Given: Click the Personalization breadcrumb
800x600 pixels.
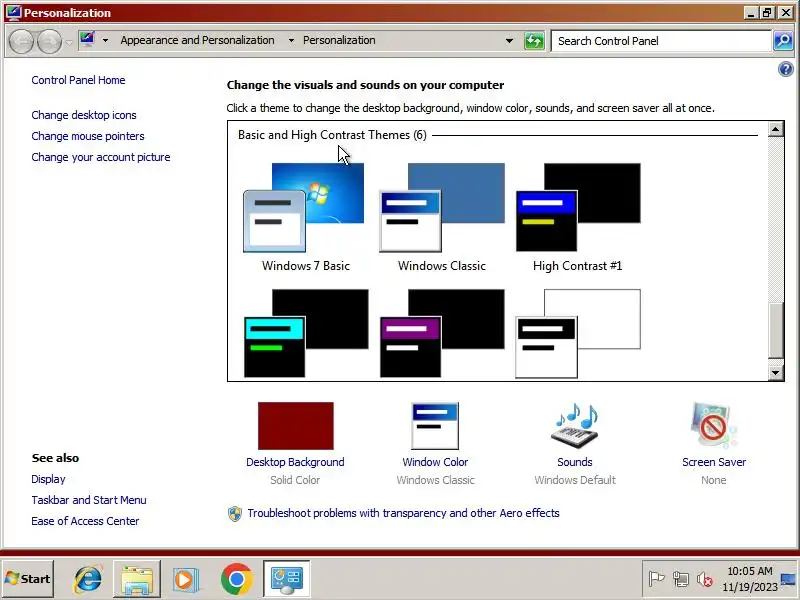Looking at the screenshot, I should (x=339, y=40).
